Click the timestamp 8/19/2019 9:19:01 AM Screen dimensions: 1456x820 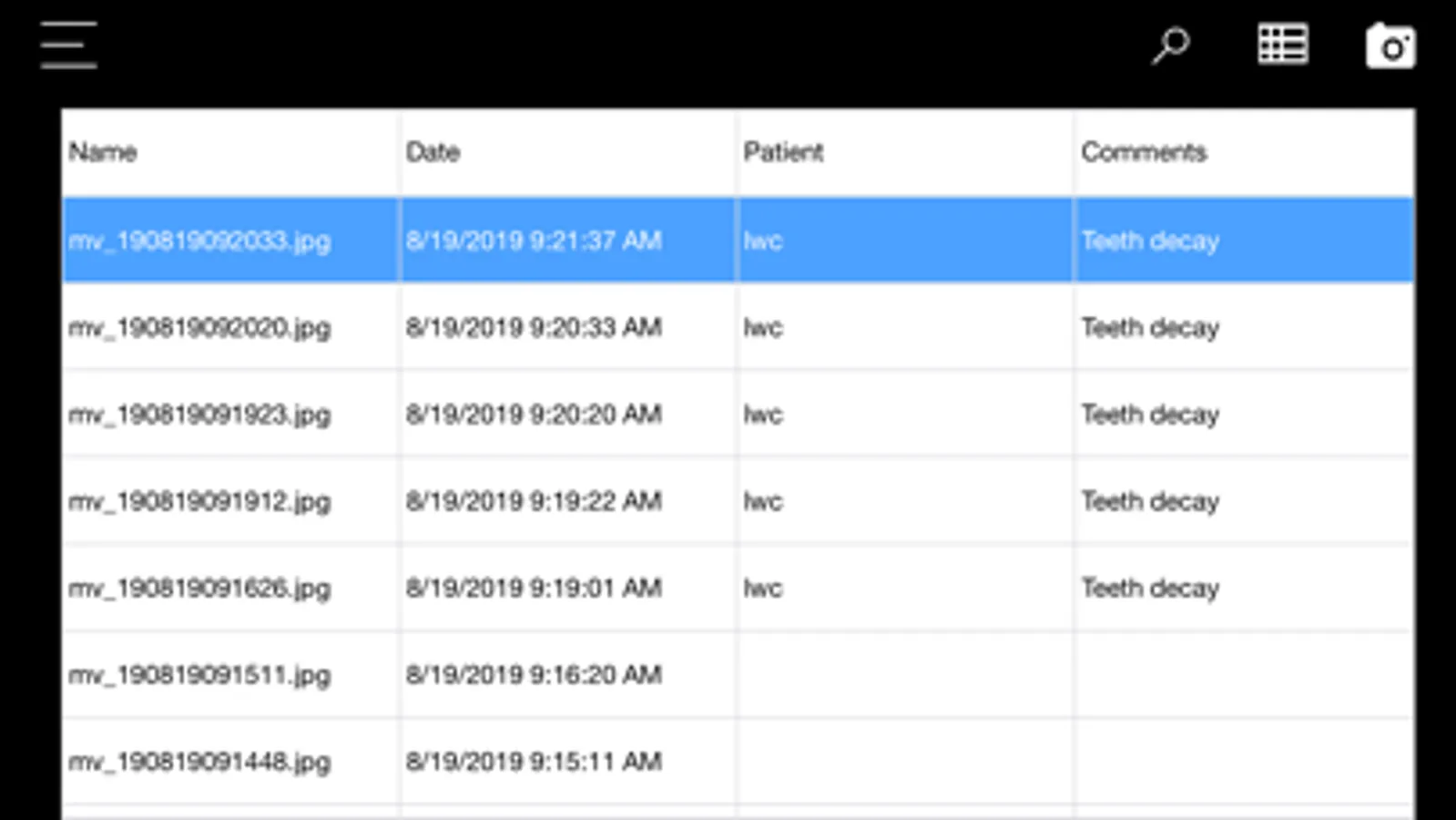[535, 589]
